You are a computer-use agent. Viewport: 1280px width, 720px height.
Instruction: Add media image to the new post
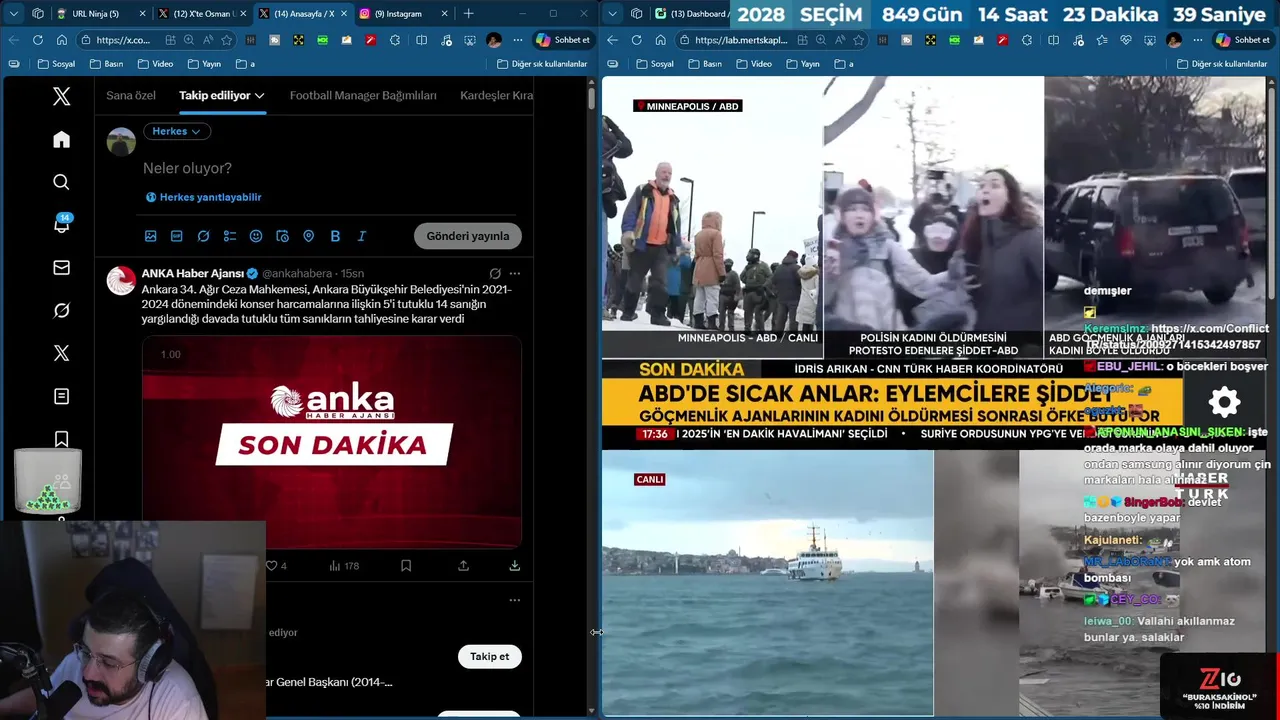coord(151,236)
